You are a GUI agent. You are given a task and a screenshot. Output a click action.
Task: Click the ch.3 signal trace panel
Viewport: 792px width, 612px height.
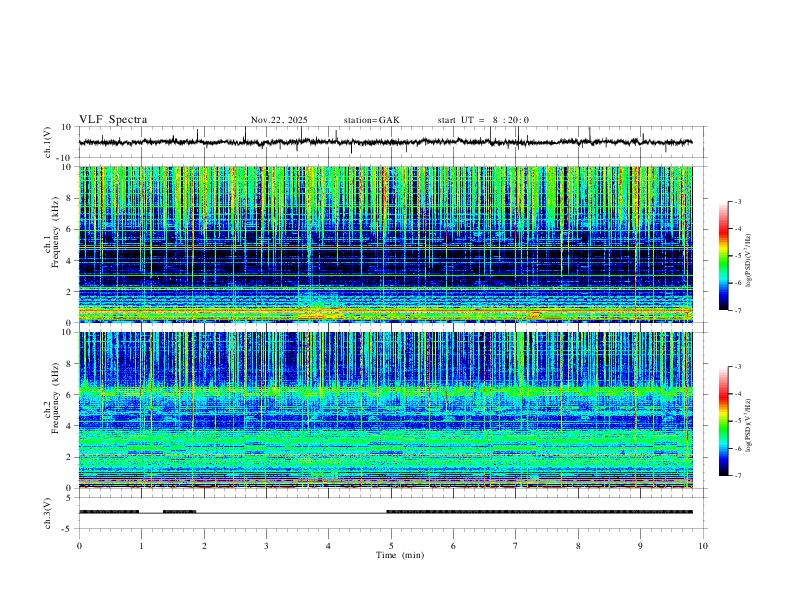[392, 513]
